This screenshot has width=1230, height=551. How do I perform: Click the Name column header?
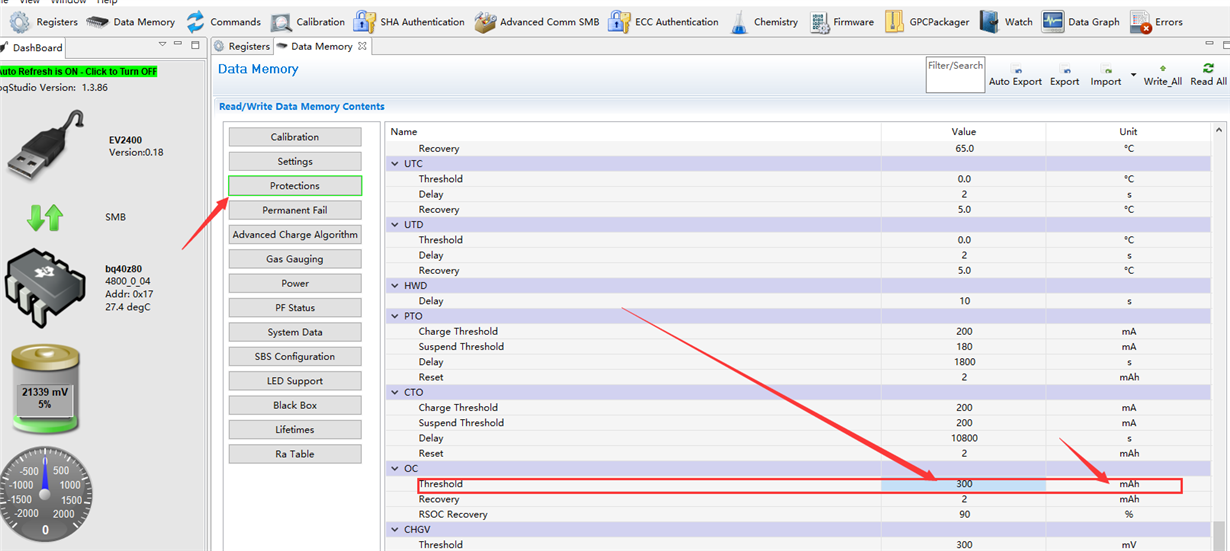pyautogui.click(x=633, y=132)
